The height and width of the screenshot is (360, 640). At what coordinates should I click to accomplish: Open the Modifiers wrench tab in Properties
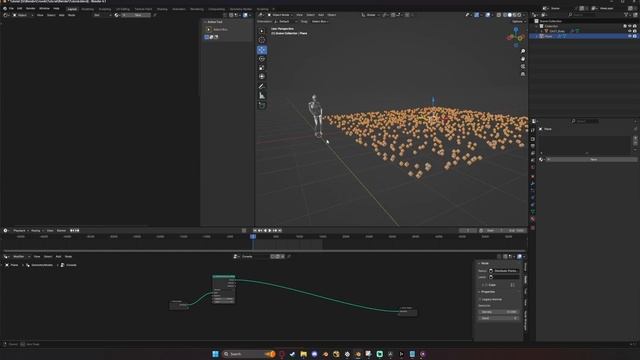tap(533, 183)
